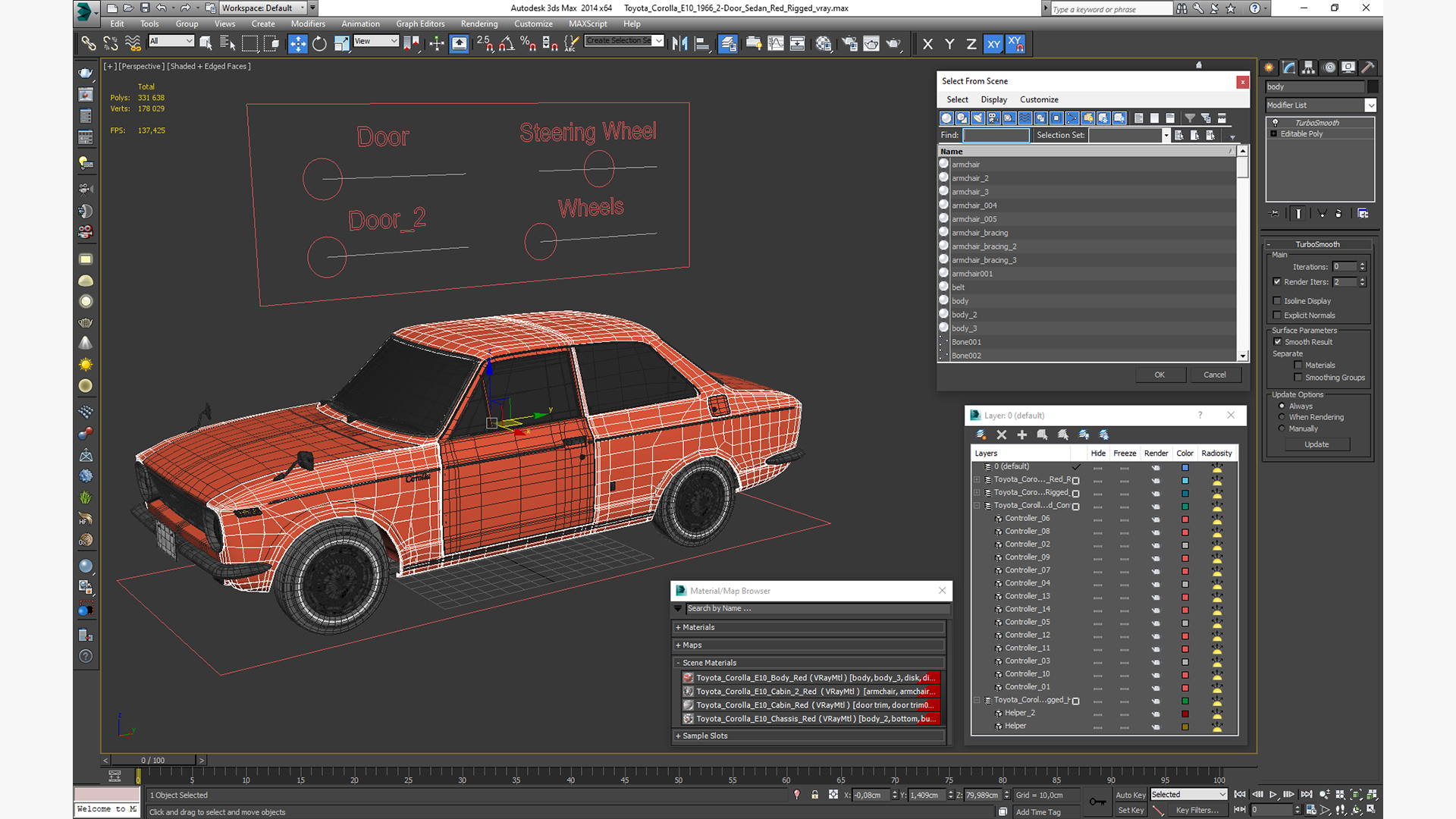Click Go to Start playback button
This screenshot has width=1456, height=819.
pos(1240,794)
